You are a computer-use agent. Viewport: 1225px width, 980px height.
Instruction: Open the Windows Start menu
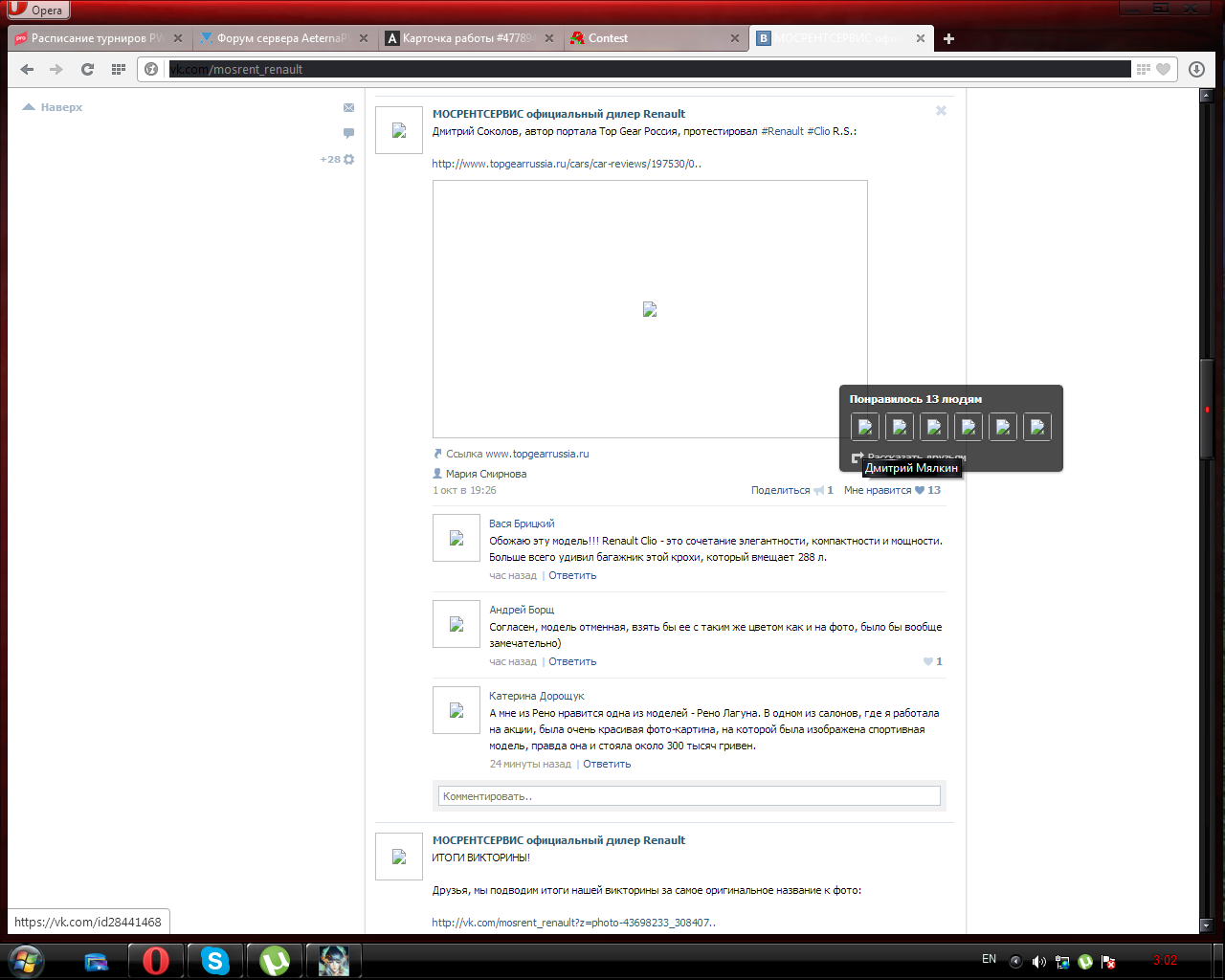click(26, 960)
